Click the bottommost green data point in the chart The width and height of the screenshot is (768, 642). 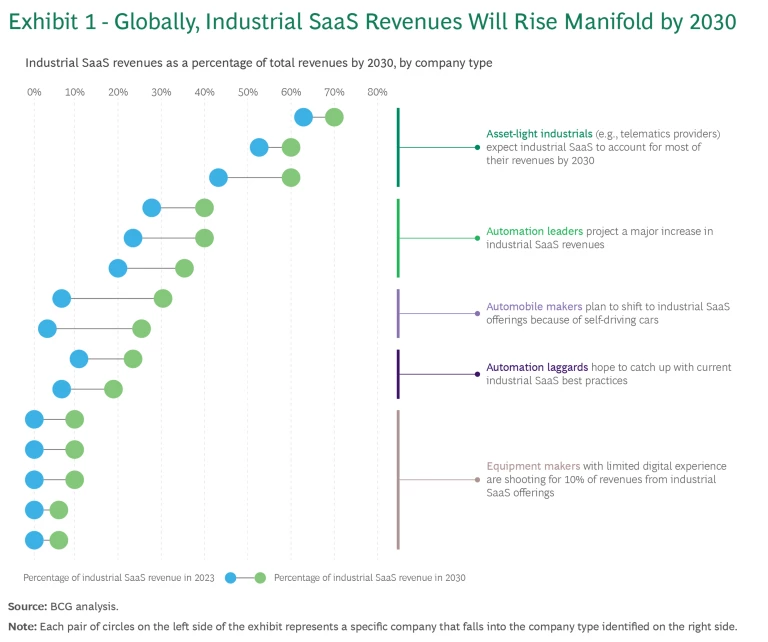[59, 540]
